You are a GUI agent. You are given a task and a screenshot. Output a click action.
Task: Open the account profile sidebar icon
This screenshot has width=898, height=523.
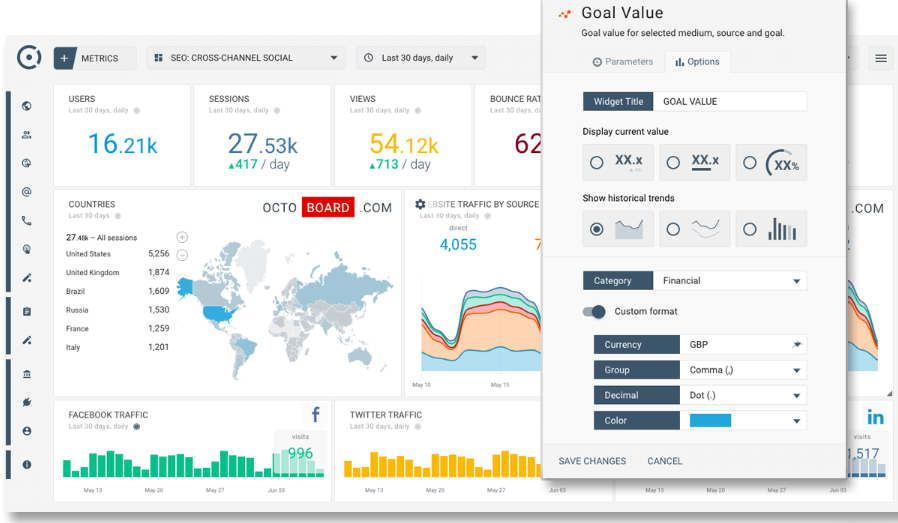click(x=26, y=431)
